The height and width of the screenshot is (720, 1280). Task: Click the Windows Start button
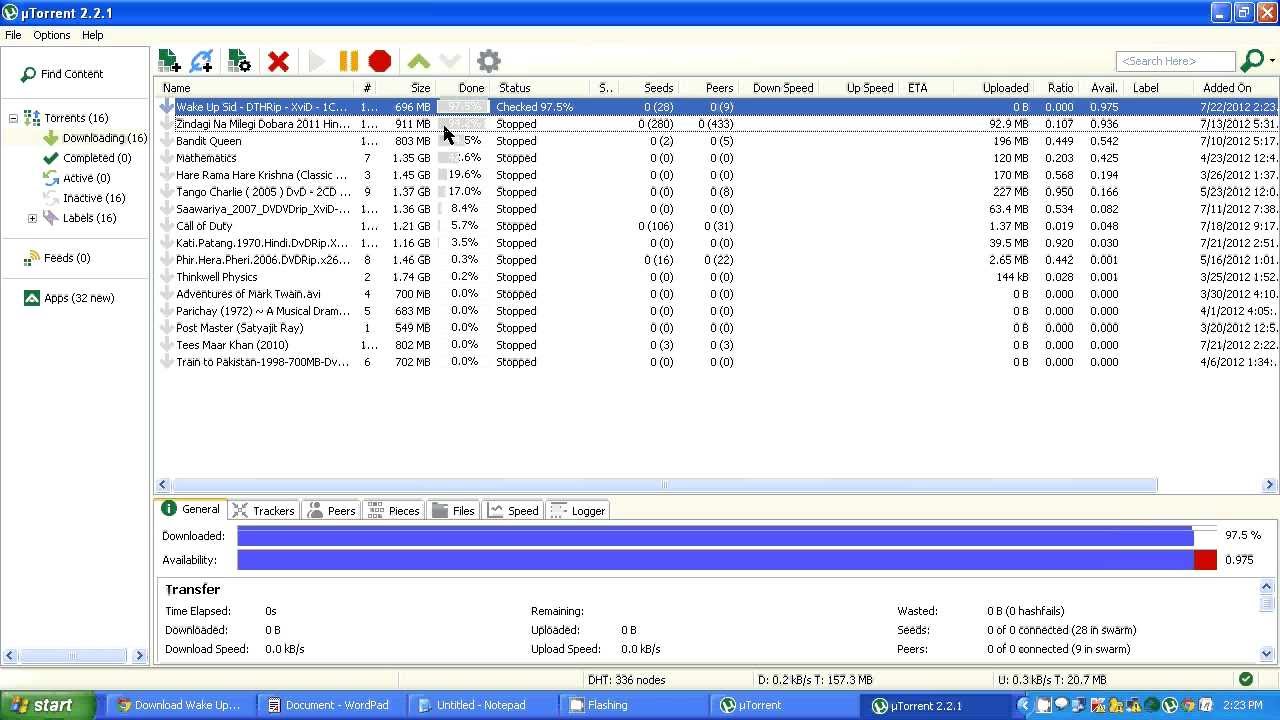pyautogui.click(x=48, y=705)
